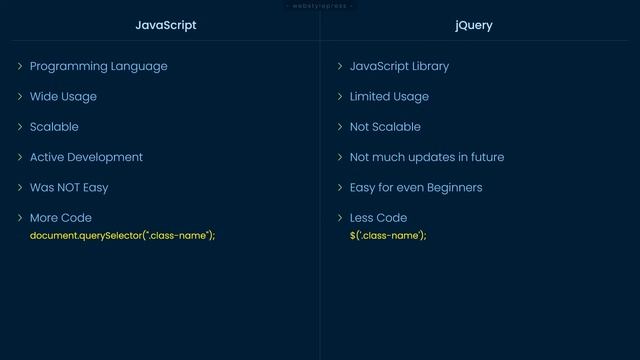Select Easy for even Beginners text
The width and height of the screenshot is (640, 360).
click(416, 188)
